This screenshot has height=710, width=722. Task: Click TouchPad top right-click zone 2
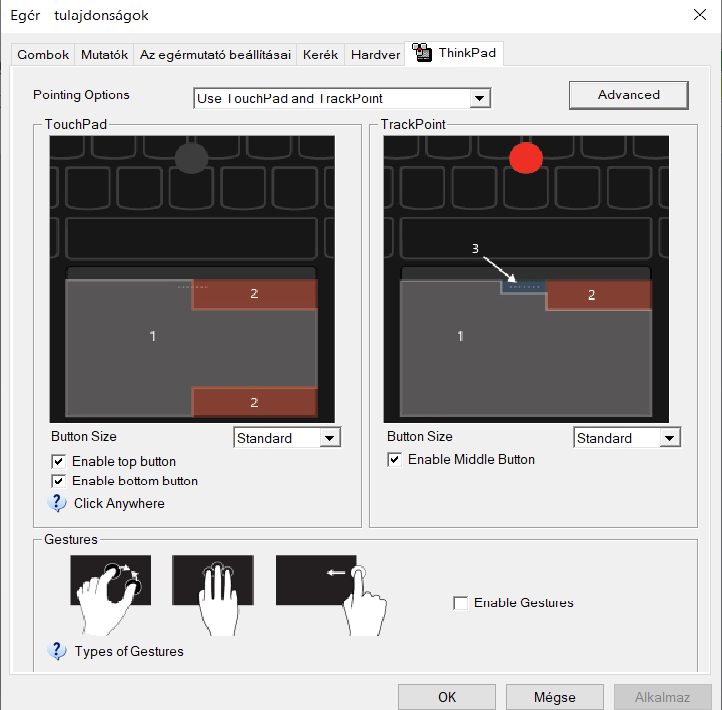click(254, 294)
